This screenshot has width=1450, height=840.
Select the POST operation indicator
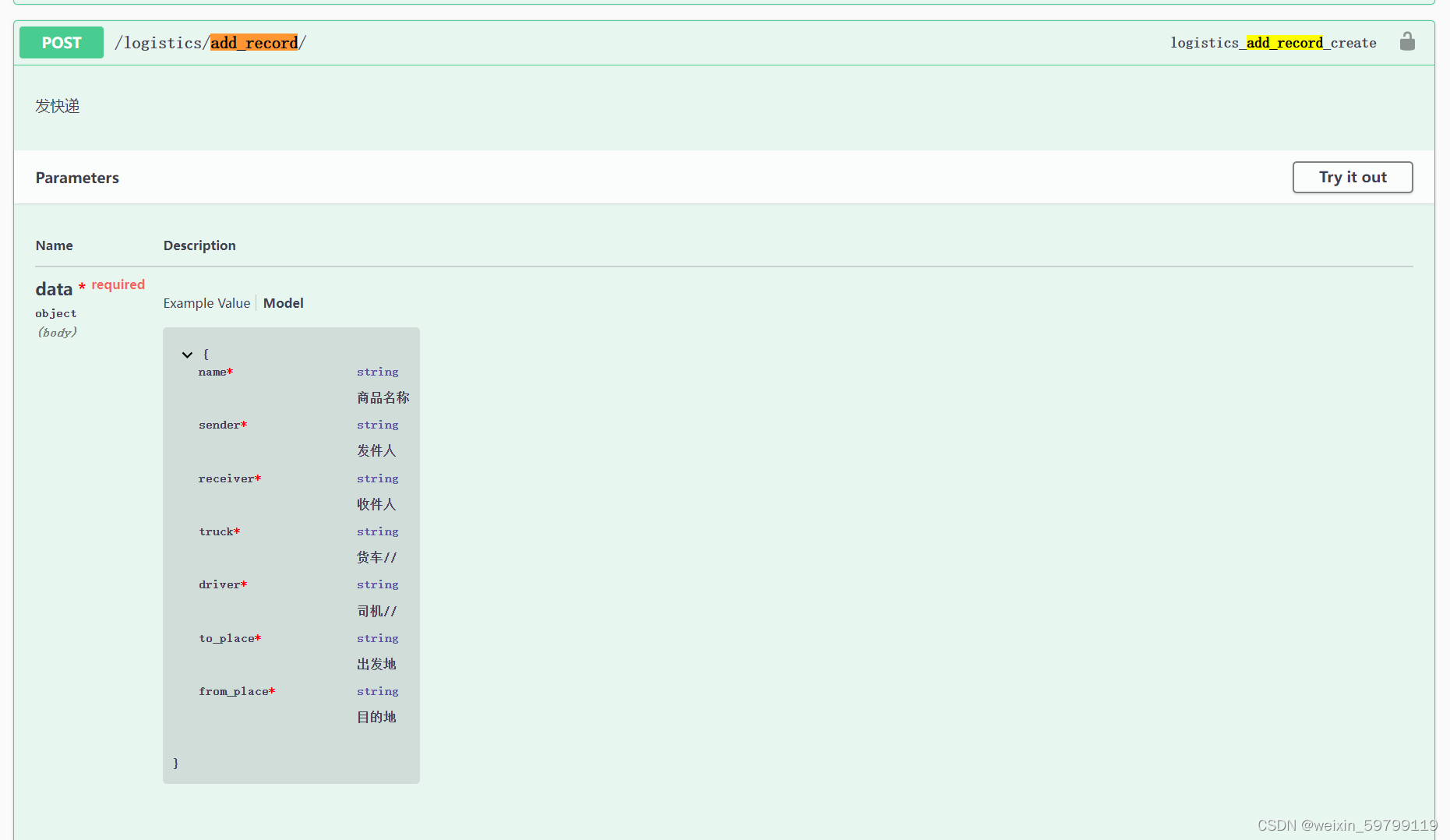coord(61,42)
